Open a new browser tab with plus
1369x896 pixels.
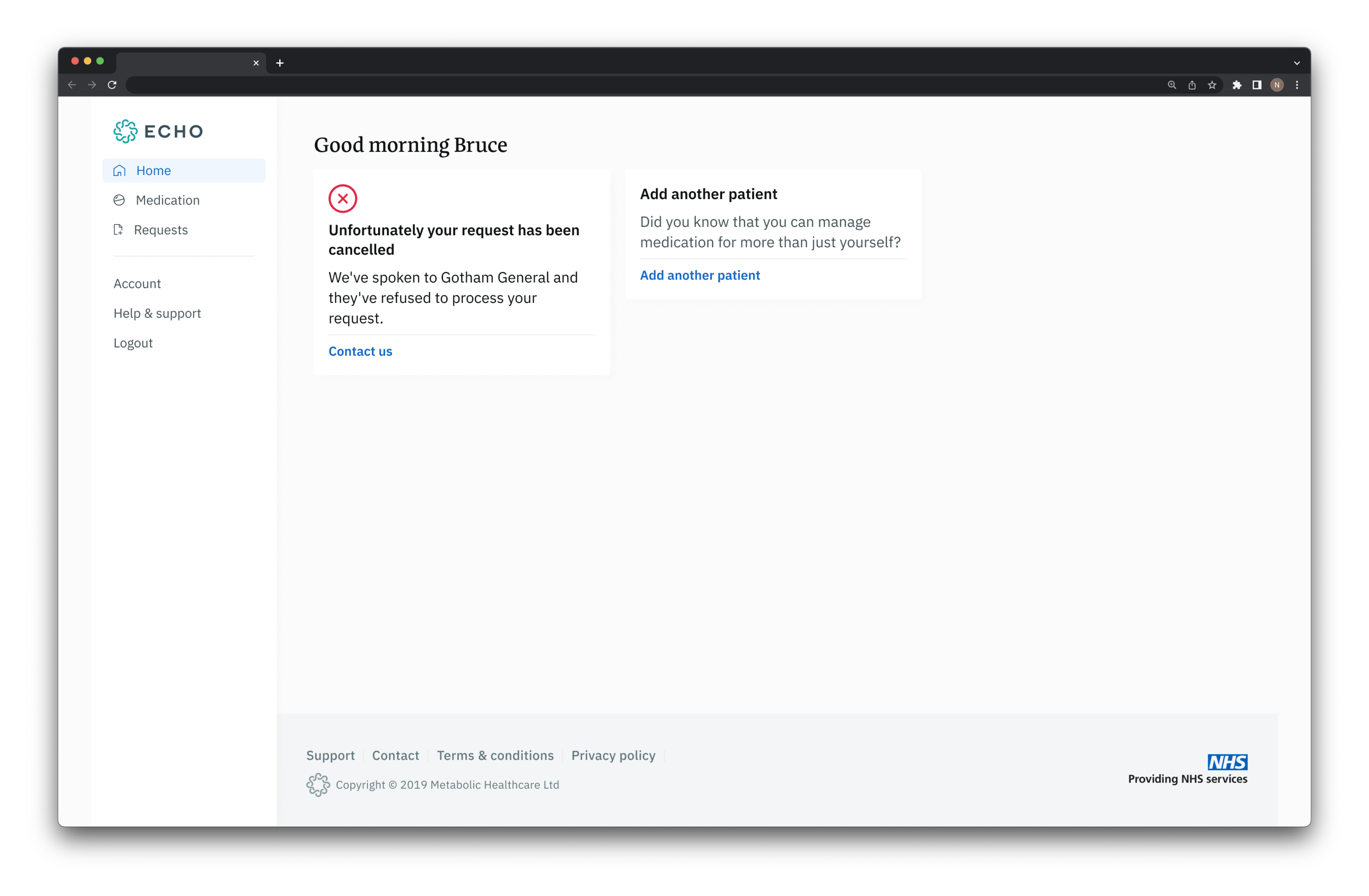pos(280,63)
